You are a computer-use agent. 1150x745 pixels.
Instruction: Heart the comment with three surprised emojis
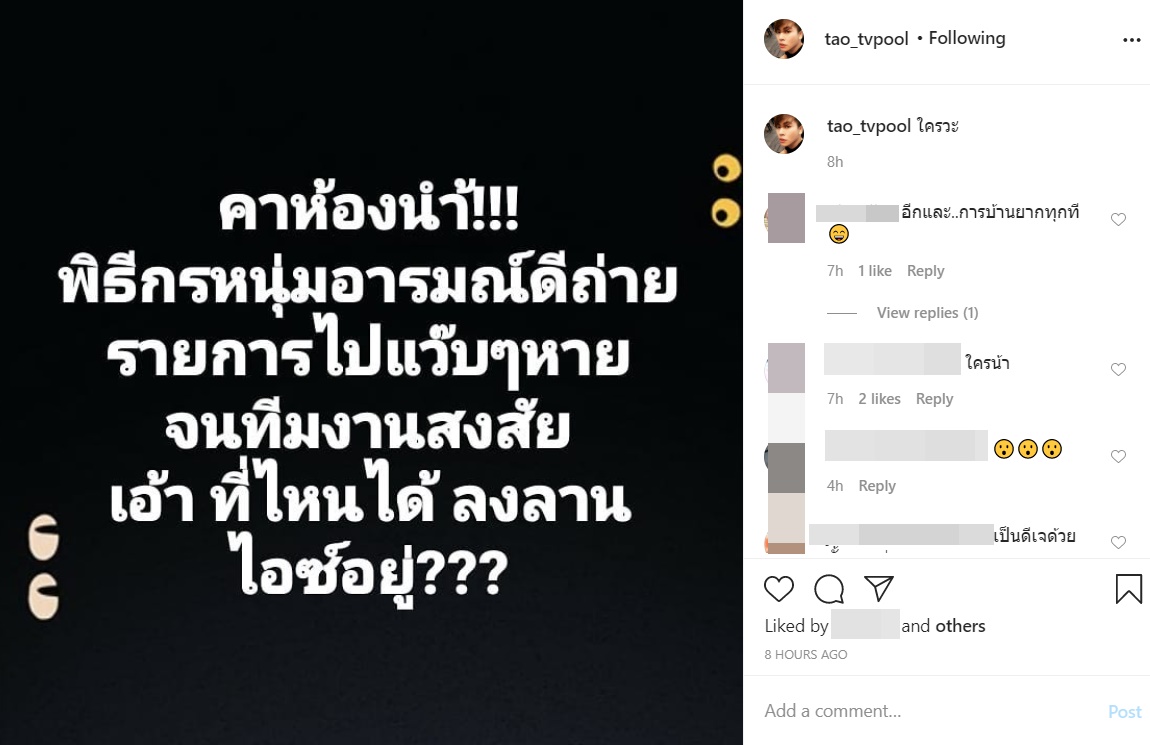tap(1118, 457)
